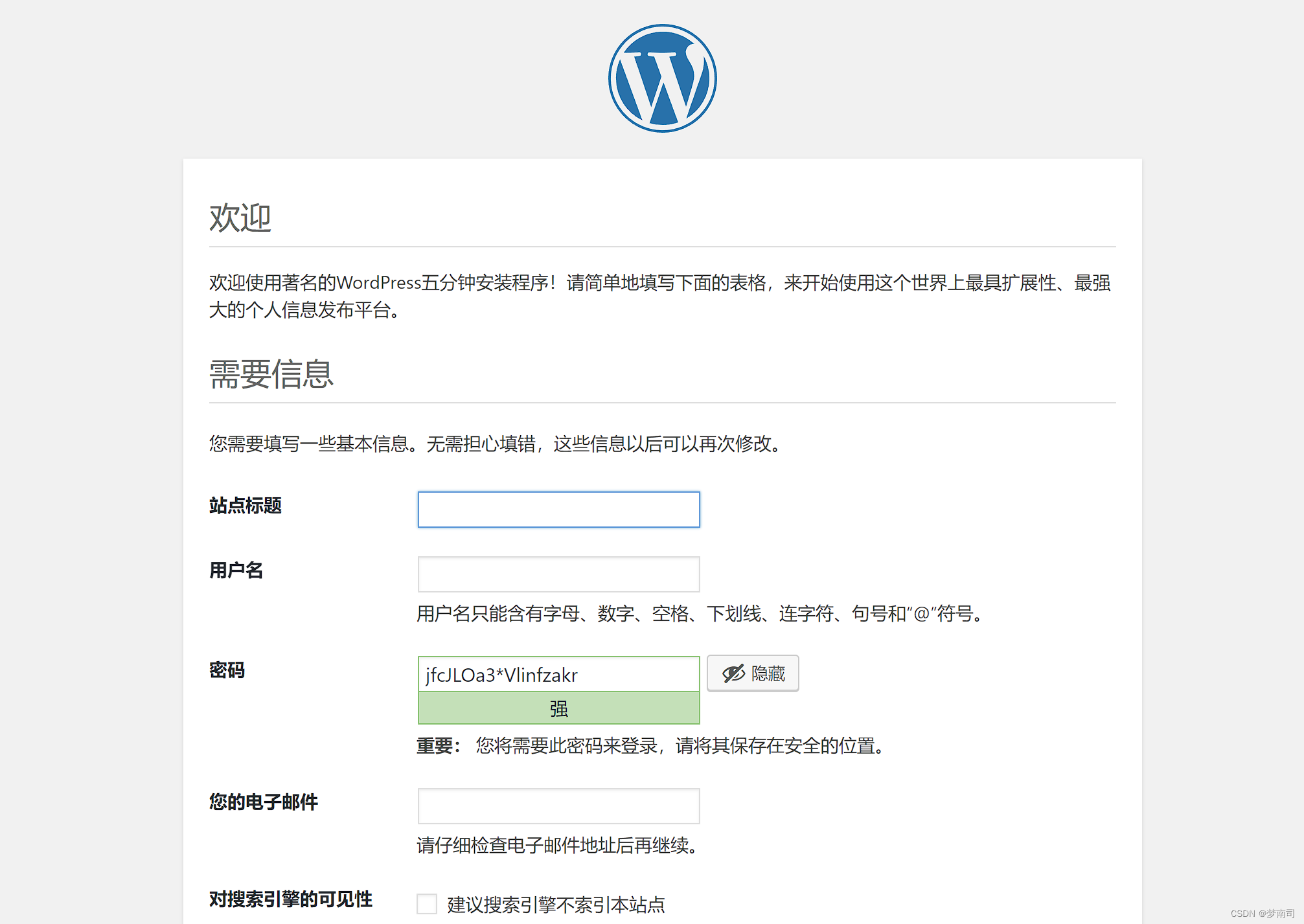1304x924 pixels.
Task: Select the 密码 password field
Action: click(558, 674)
